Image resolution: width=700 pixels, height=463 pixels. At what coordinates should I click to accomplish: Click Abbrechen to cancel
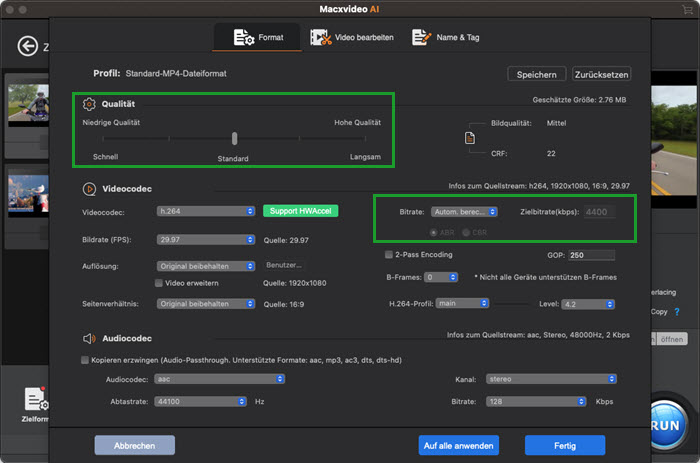click(134, 445)
